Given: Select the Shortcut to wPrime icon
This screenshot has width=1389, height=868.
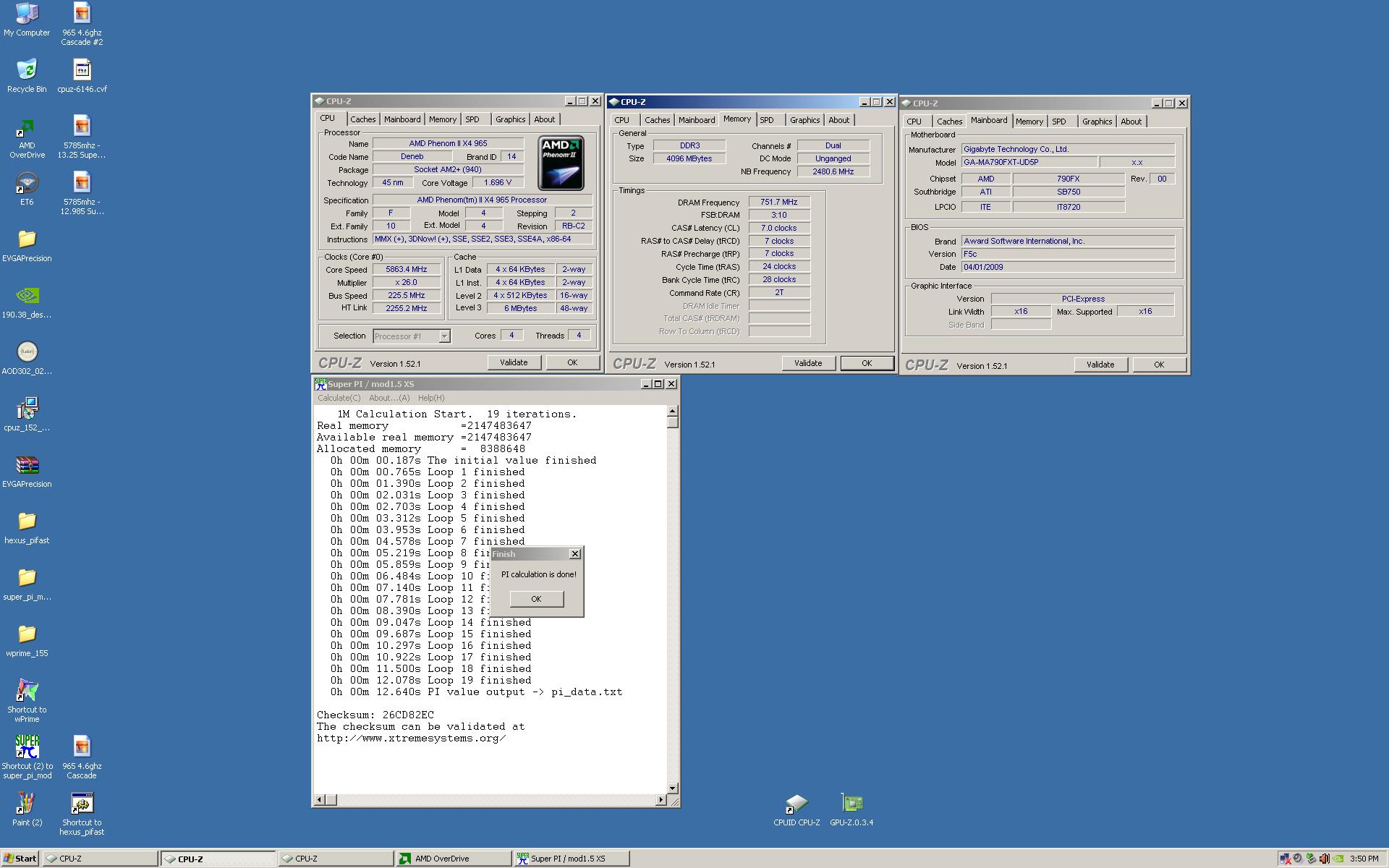Looking at the screenshot, I should point(27,700).
